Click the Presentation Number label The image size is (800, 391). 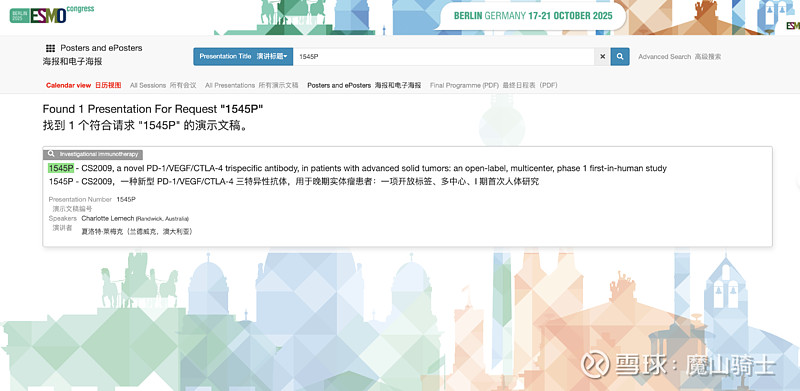click(80, 199)
